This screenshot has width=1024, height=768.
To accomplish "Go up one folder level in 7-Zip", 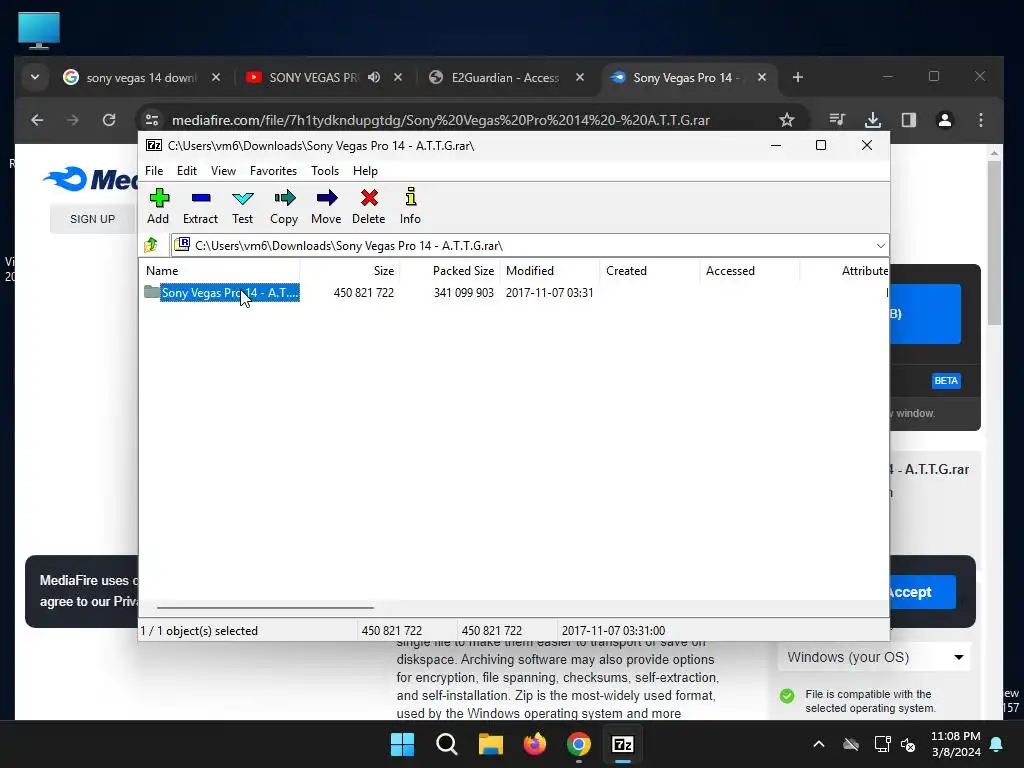I will pos(152,245).
